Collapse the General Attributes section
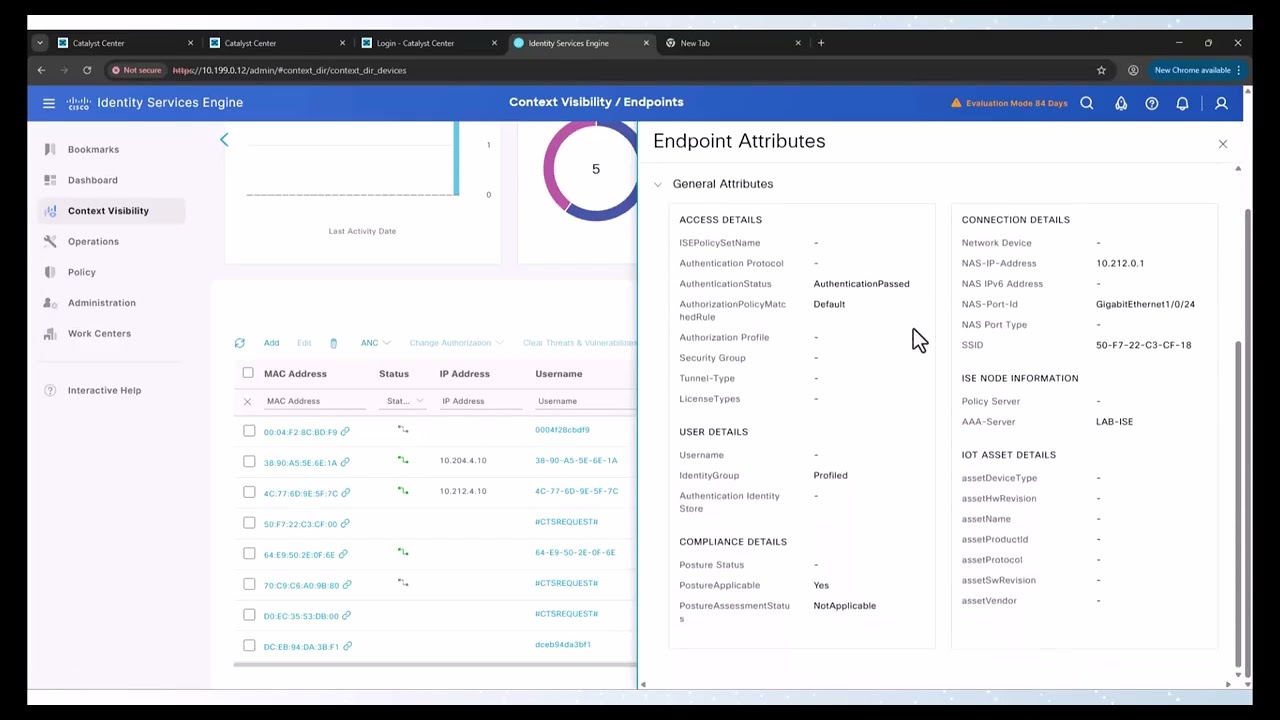The height and width of the screenshot is (720, 1280). (657, 184)
